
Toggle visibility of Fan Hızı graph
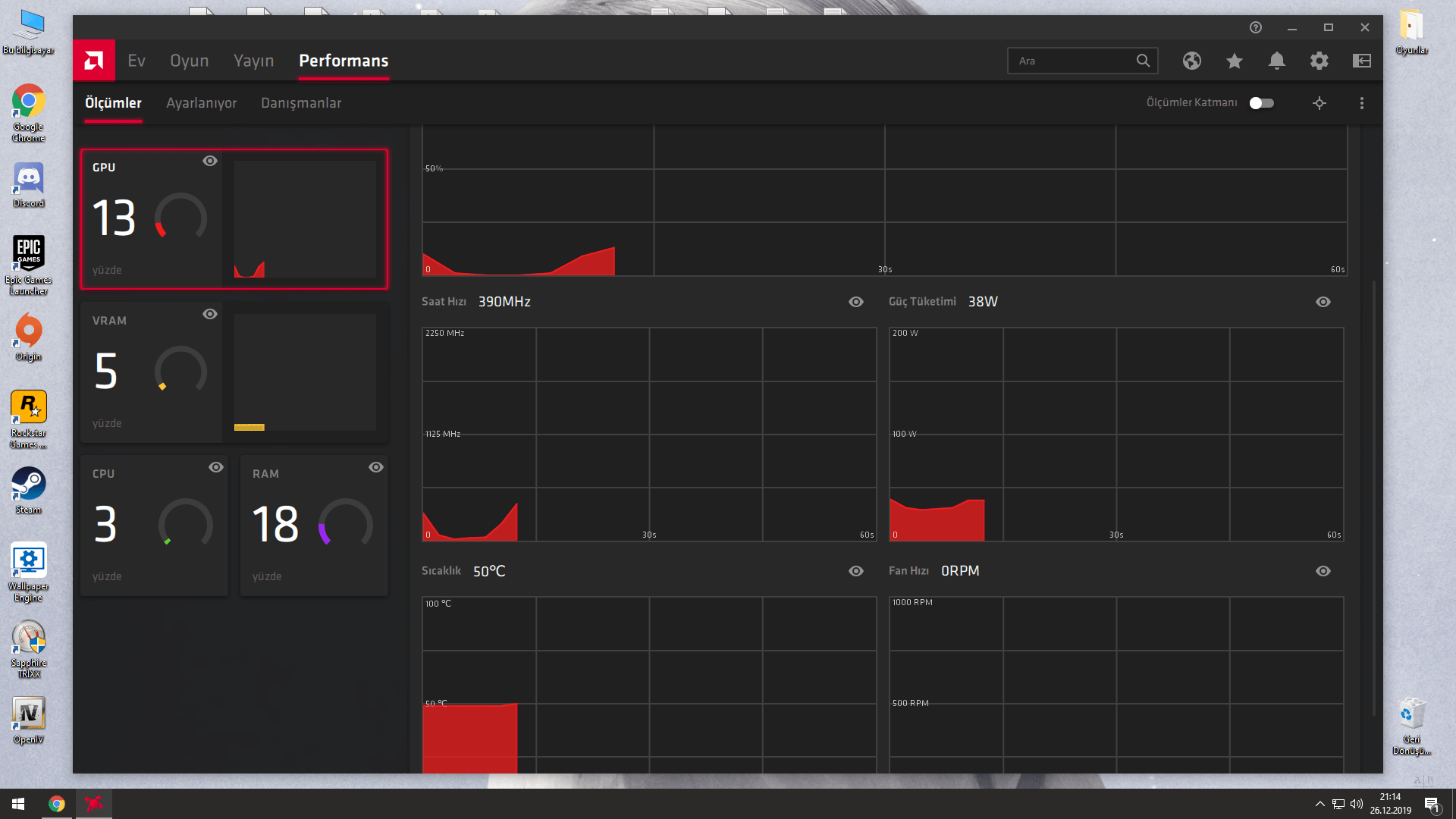[1323, 571]
